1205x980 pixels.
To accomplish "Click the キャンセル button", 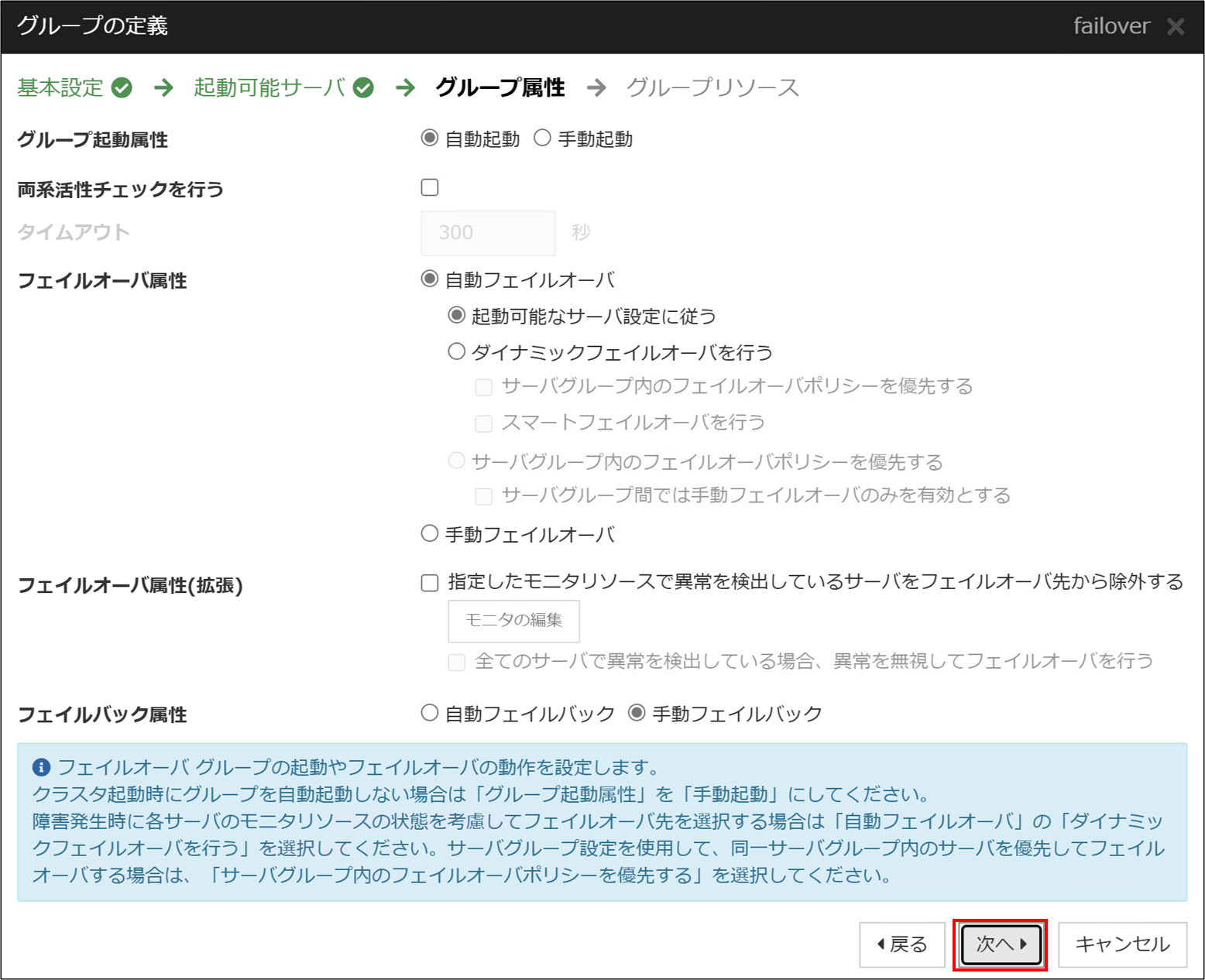I will pos(1122,944).
